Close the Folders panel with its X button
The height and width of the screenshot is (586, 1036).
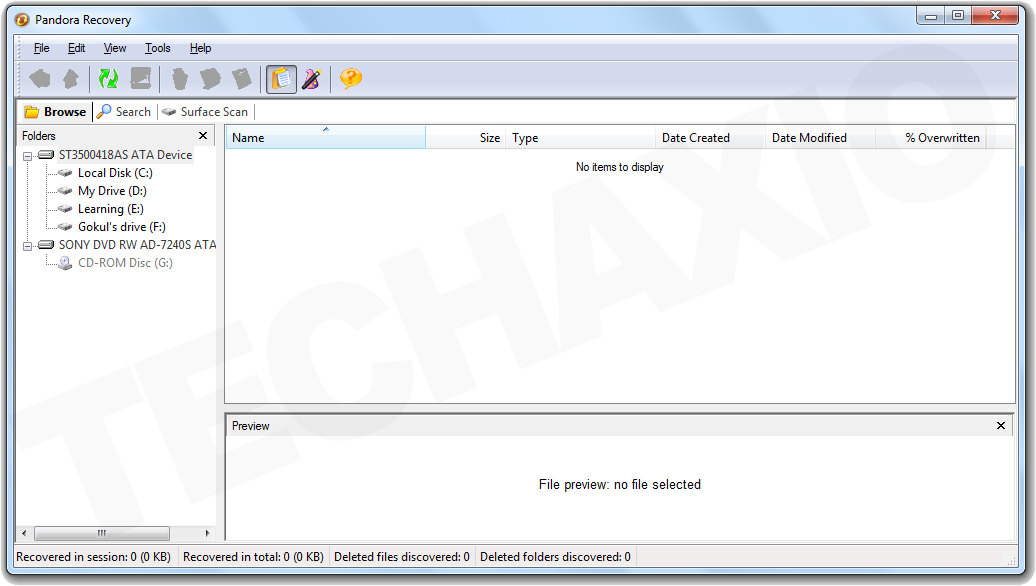point(203,135)
